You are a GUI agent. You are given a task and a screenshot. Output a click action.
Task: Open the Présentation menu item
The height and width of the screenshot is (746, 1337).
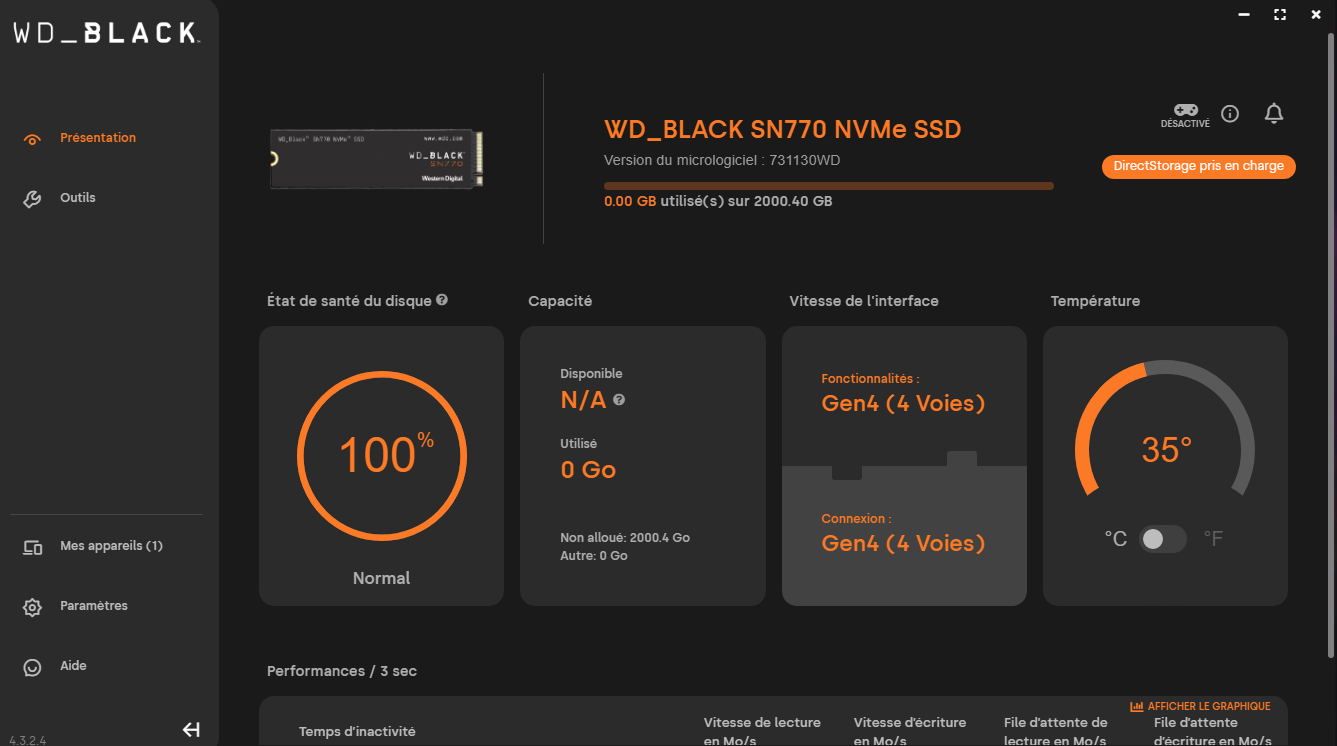tap(97, 138)
